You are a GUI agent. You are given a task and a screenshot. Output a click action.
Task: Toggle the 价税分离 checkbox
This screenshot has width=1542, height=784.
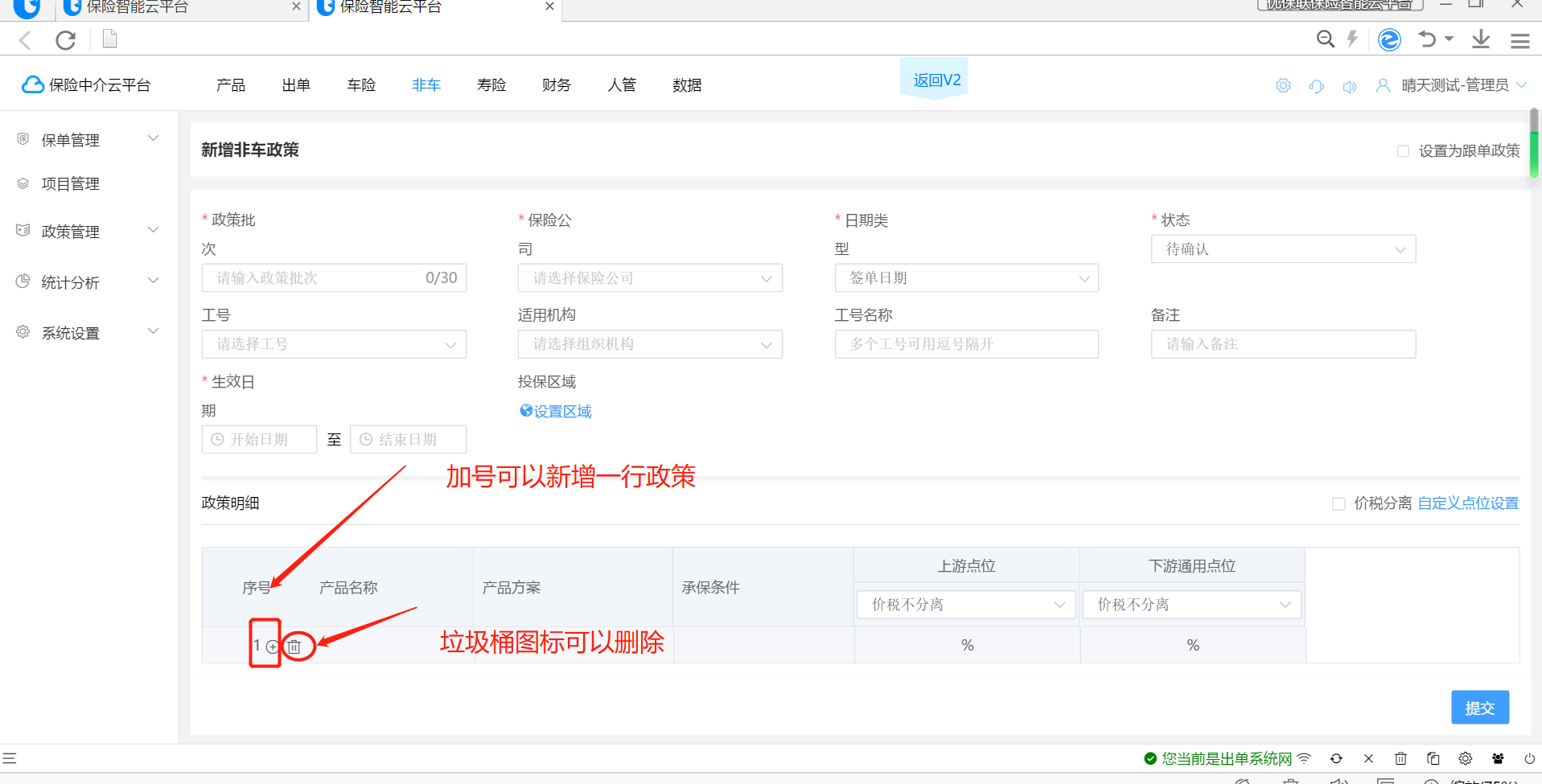click(x=1338, y=503)
